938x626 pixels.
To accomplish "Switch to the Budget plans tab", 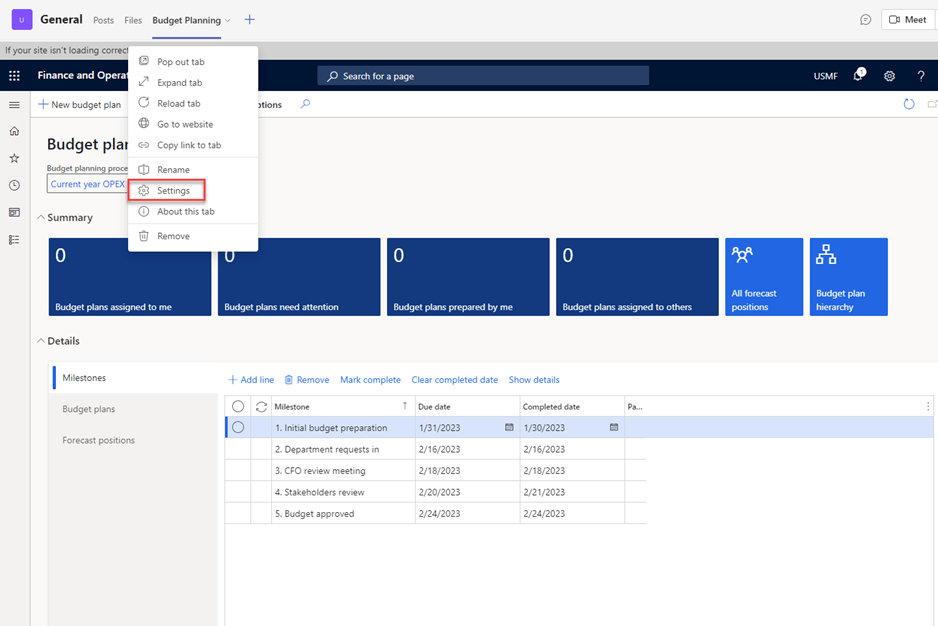I will pyautogui.click(x=89, y=409).
